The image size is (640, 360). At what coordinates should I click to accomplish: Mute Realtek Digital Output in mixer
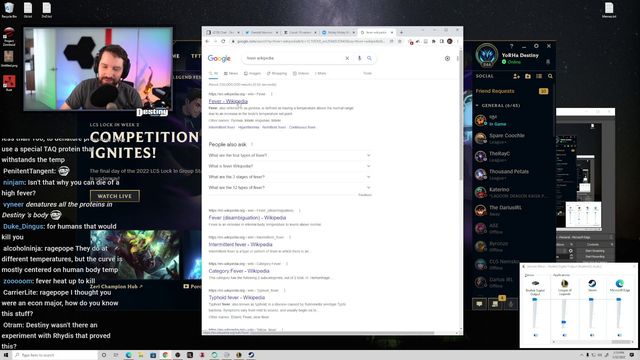pos(536,335)
